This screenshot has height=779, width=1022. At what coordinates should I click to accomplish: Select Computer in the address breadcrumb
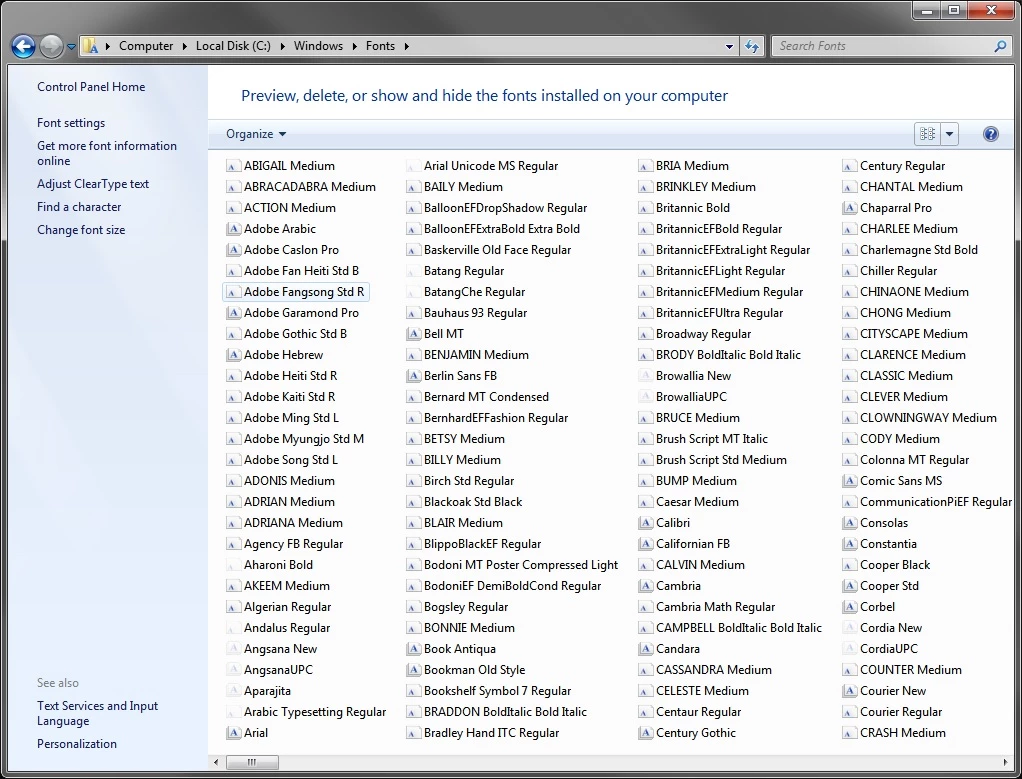pos(146,46)
